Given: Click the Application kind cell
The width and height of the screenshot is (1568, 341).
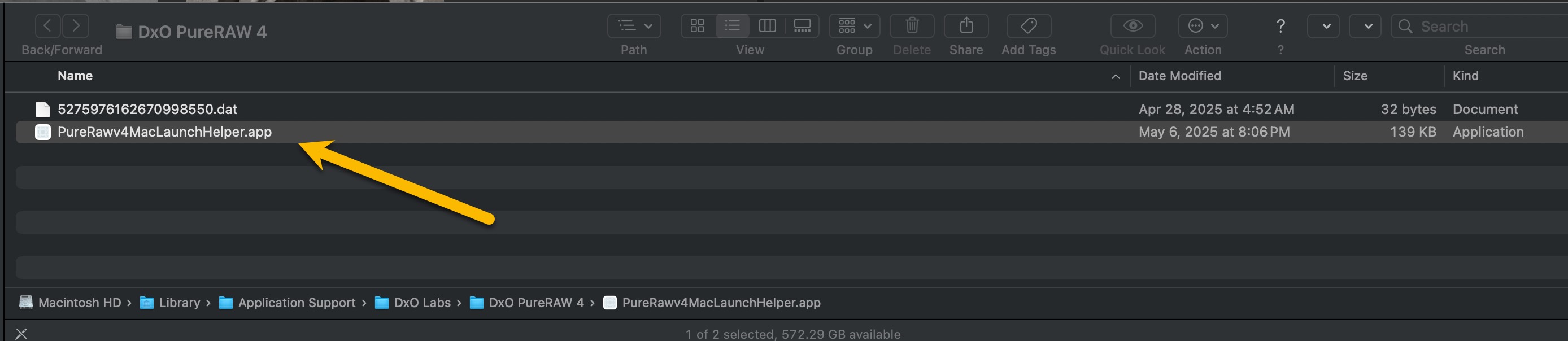Looking at the screenshot, I should point(1488,132).
